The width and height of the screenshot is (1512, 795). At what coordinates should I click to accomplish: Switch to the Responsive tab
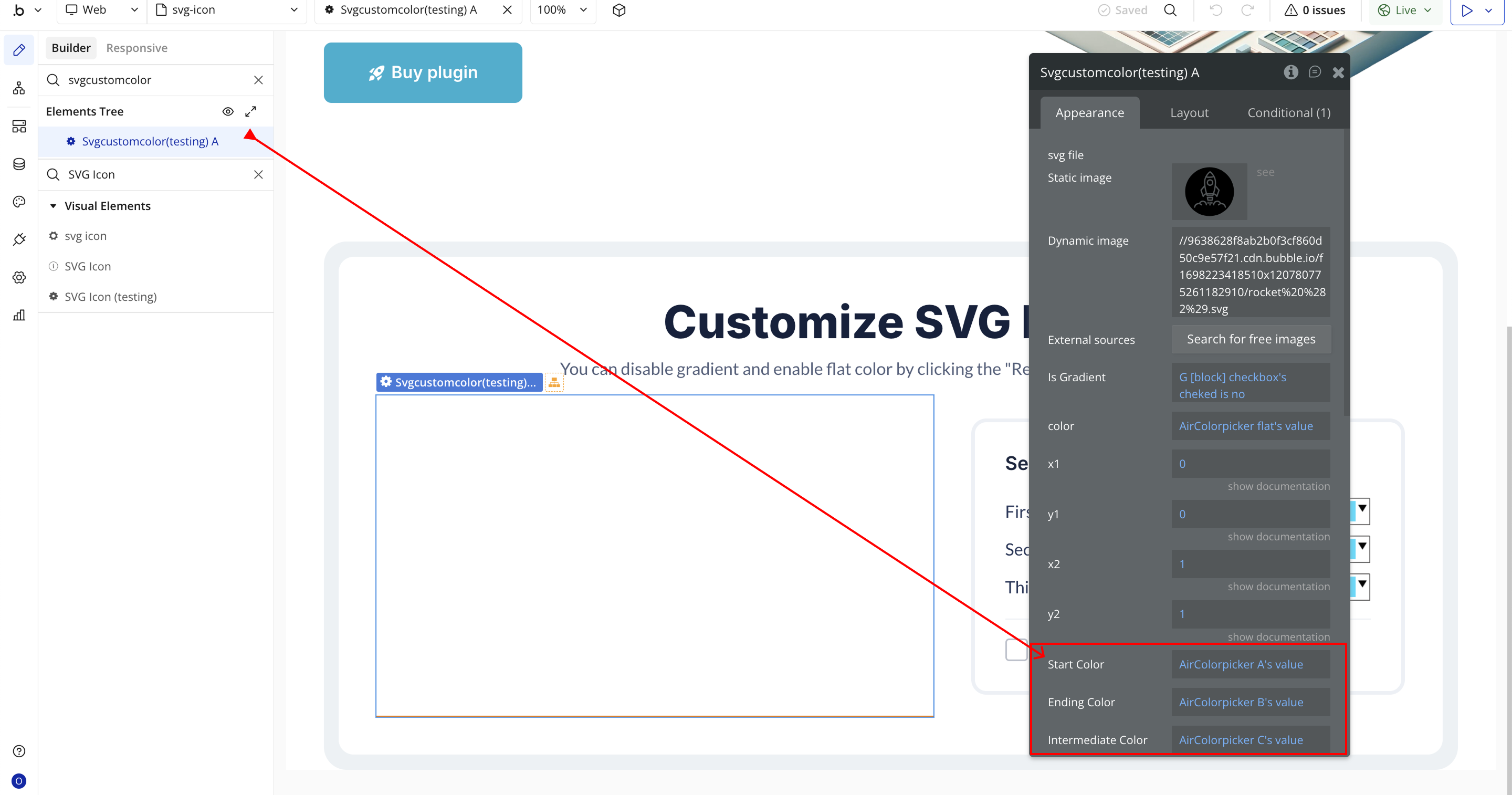click(x=136, y=48)
